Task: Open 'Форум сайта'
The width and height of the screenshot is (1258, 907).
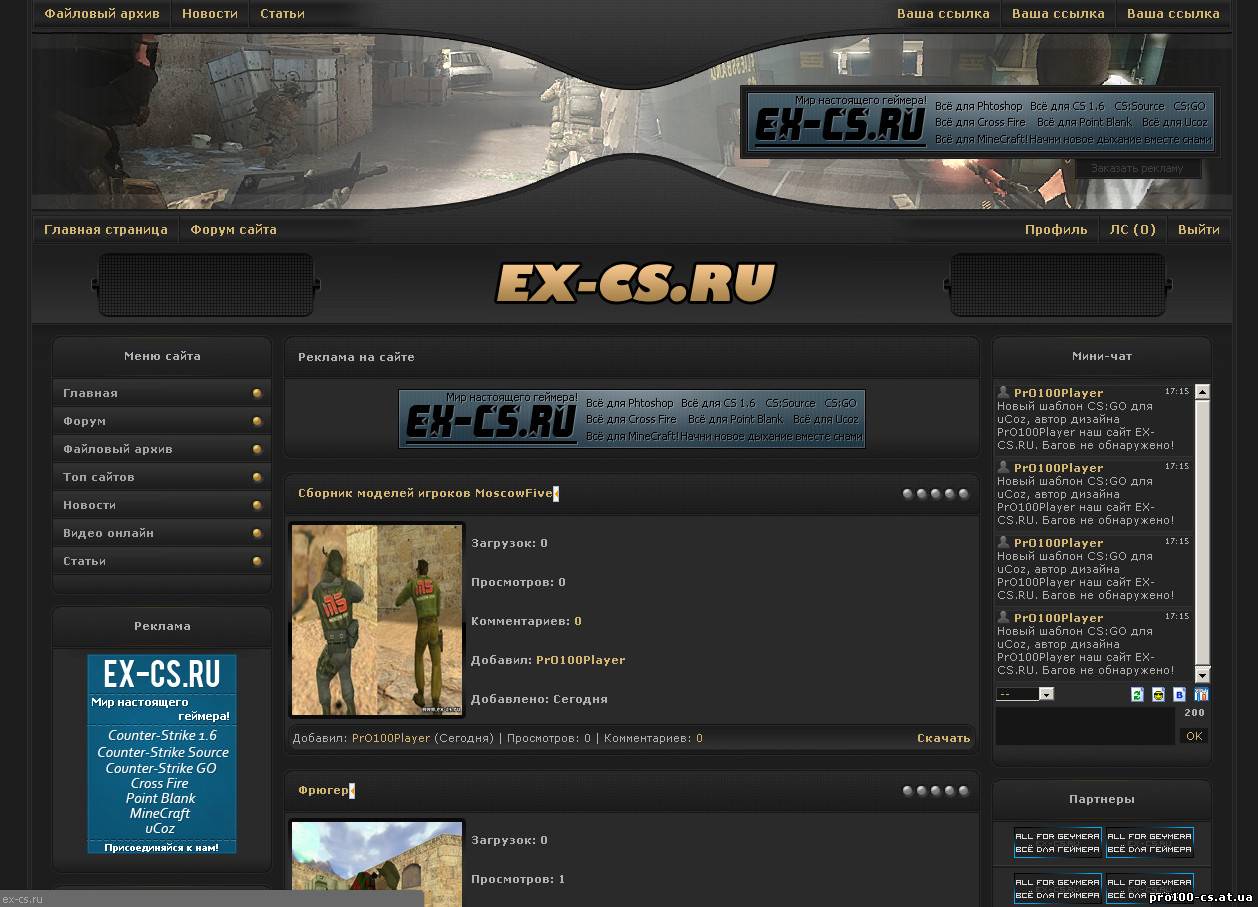Action: [x=234, y=230]
